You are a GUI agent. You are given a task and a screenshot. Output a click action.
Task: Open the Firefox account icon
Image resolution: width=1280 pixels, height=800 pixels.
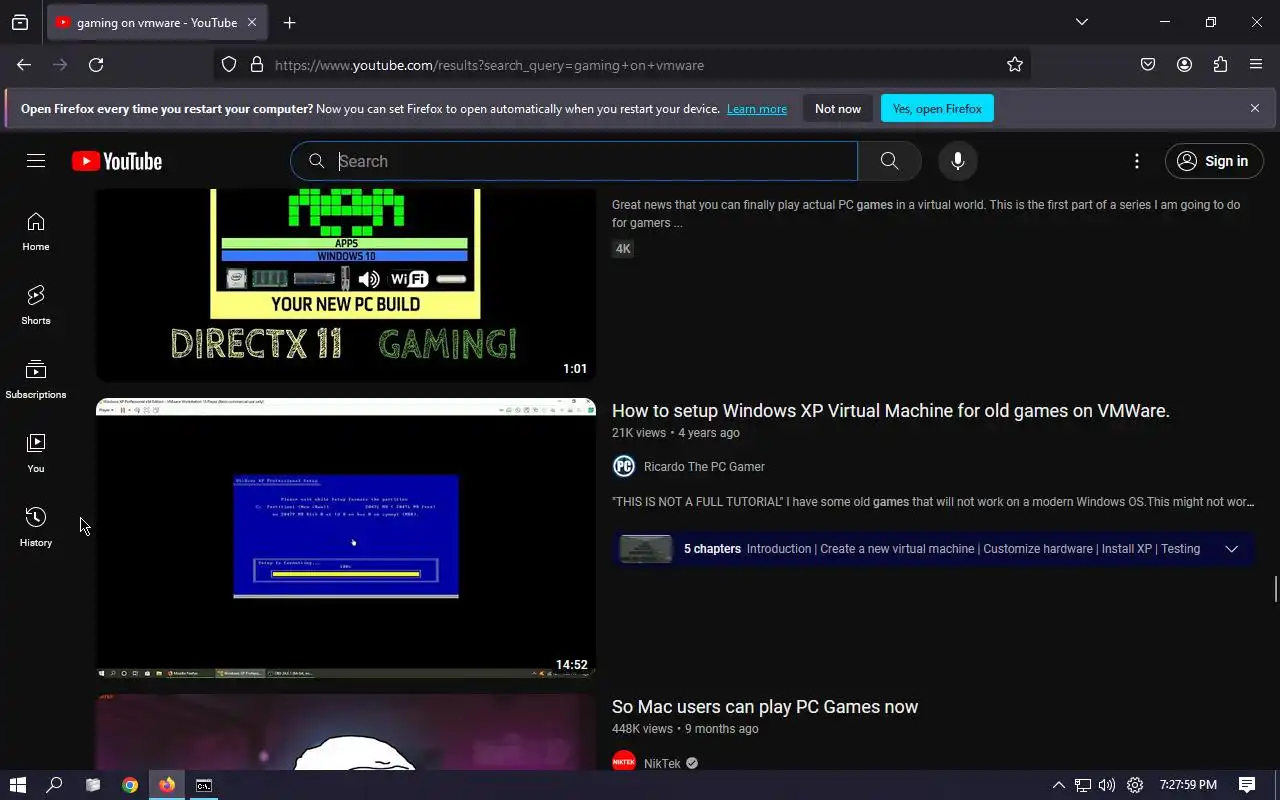point(1184,65)
